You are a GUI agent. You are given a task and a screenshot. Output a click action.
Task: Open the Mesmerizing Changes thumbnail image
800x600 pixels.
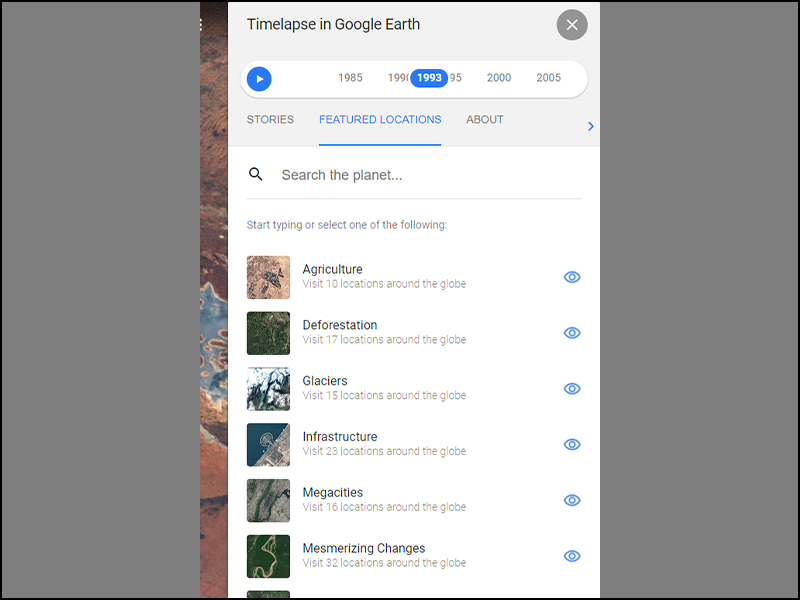point(268,556)
